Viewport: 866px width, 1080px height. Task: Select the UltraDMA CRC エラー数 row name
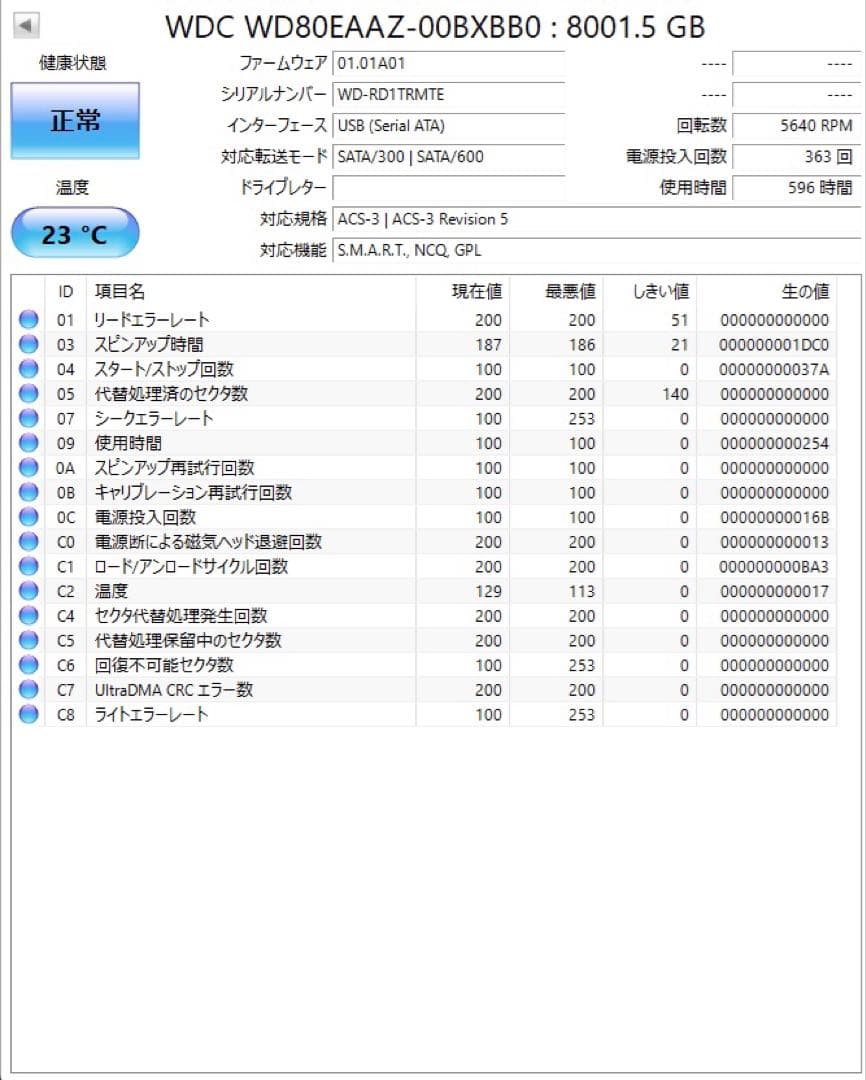(174, 690)
